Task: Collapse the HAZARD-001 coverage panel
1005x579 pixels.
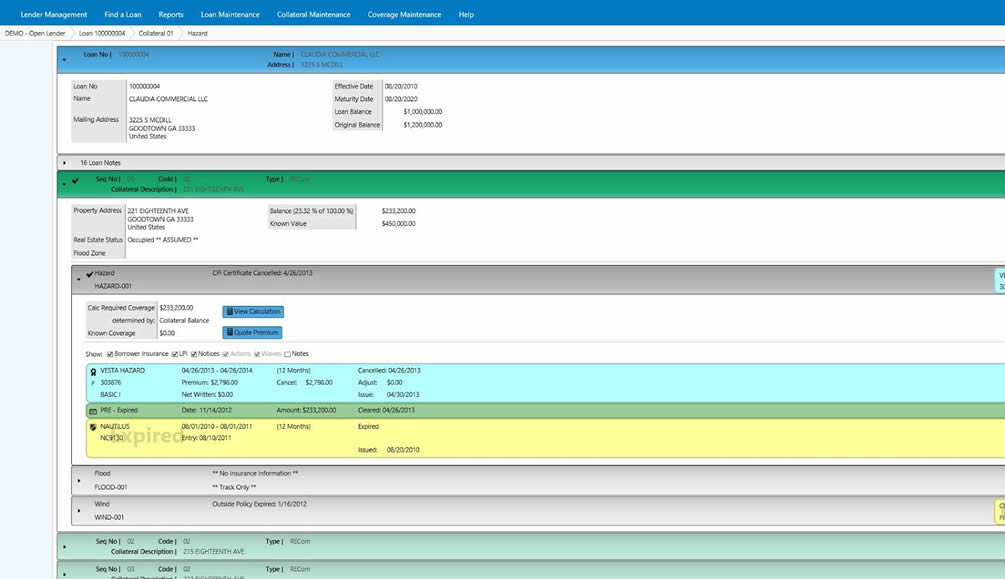Action: point(79,280)
